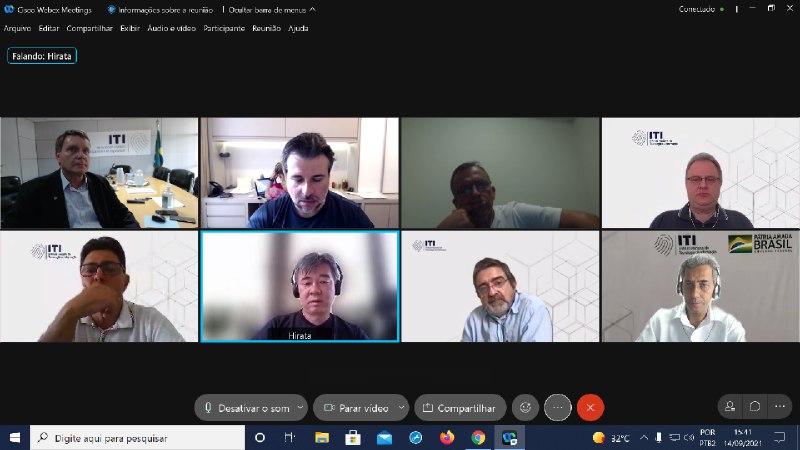Click the Falando: Hirata indicator
This screenshot has height=450, width=800.
pos(42,56)
